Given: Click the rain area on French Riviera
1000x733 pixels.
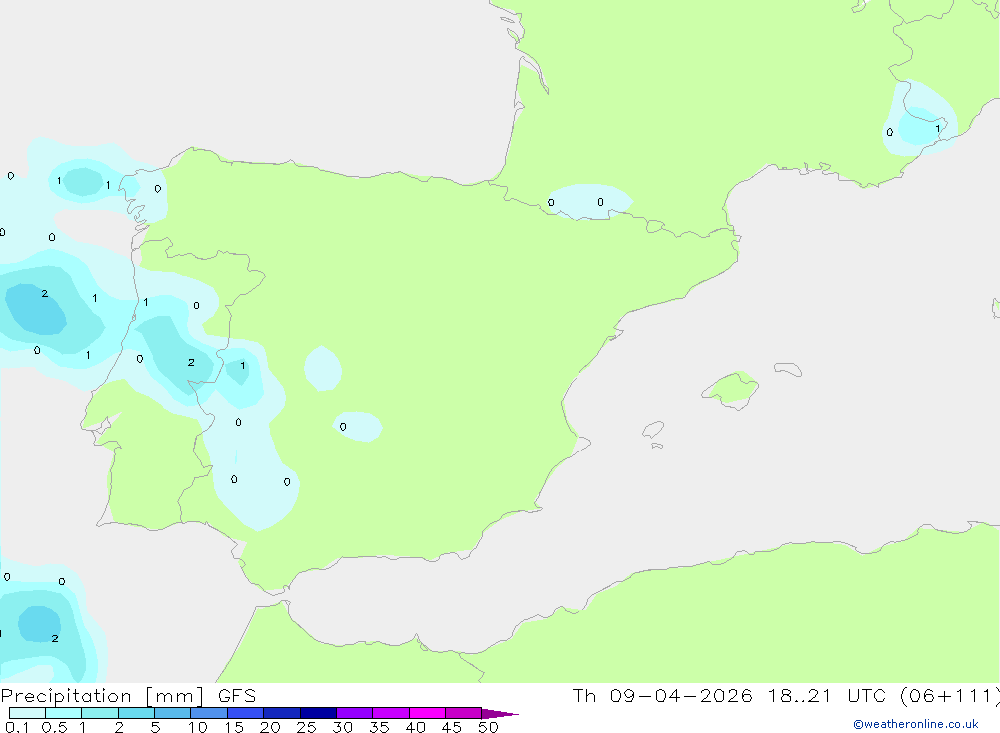Looking at the screenshot, I should tap(918, 119).
